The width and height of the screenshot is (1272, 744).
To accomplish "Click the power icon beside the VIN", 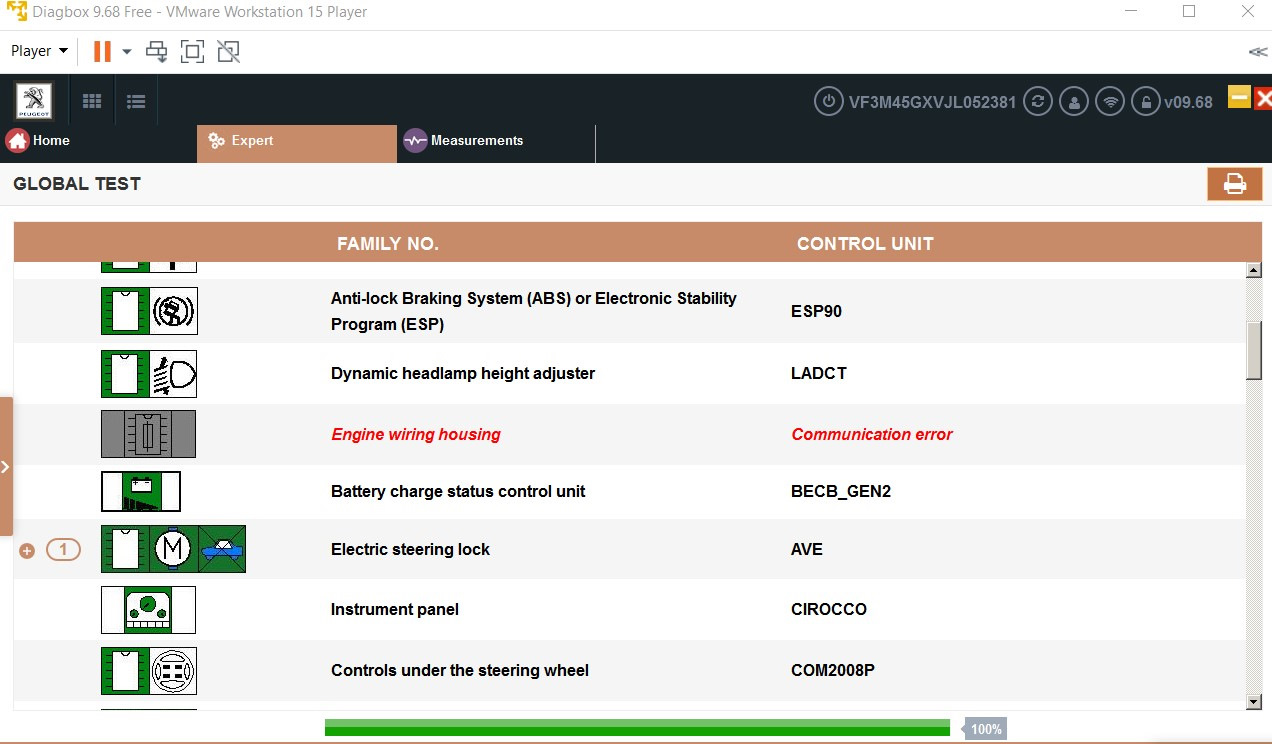I will (828, 101).
